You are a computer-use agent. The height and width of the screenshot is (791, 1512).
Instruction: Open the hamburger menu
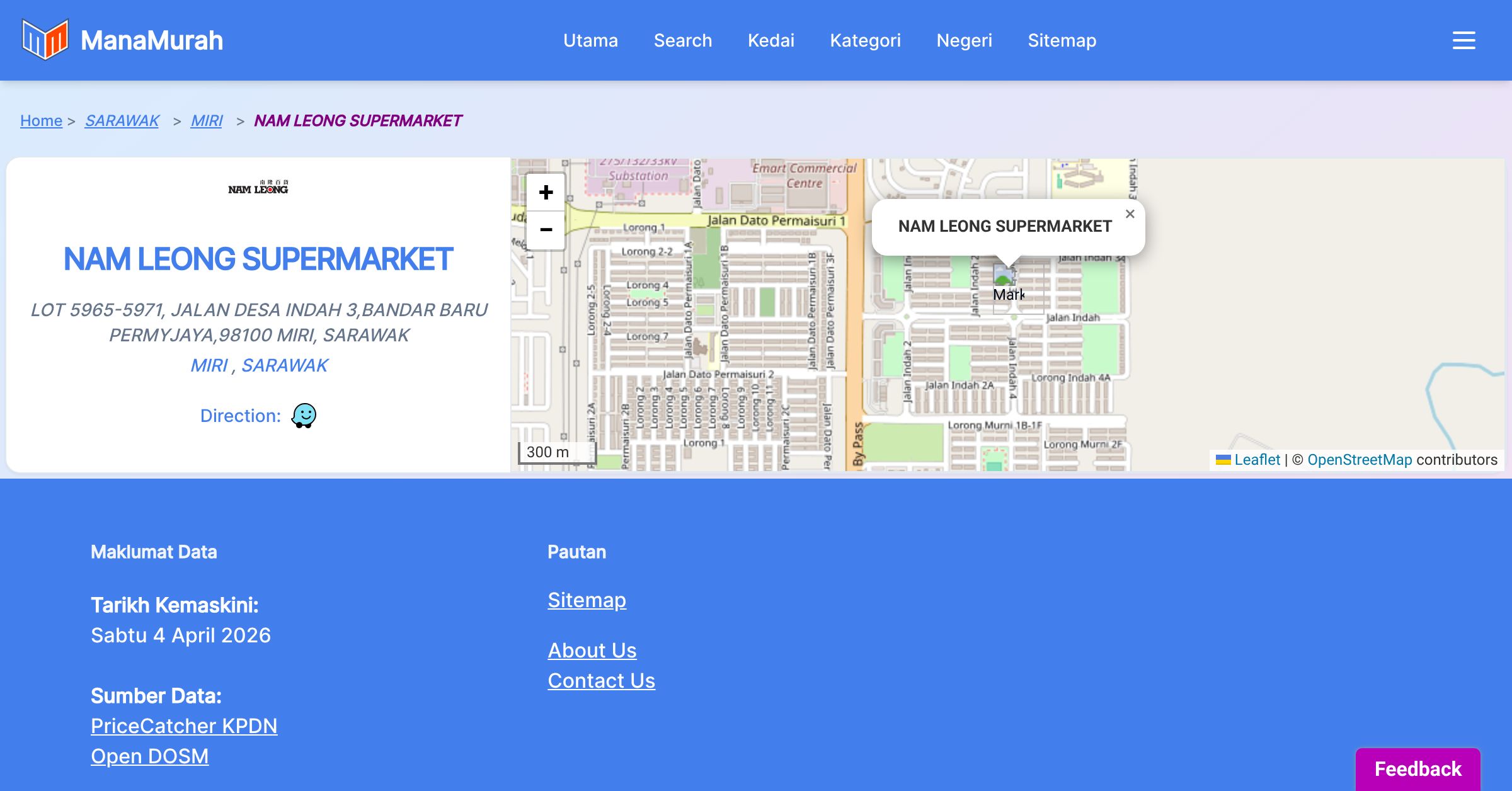(1463, 40)
